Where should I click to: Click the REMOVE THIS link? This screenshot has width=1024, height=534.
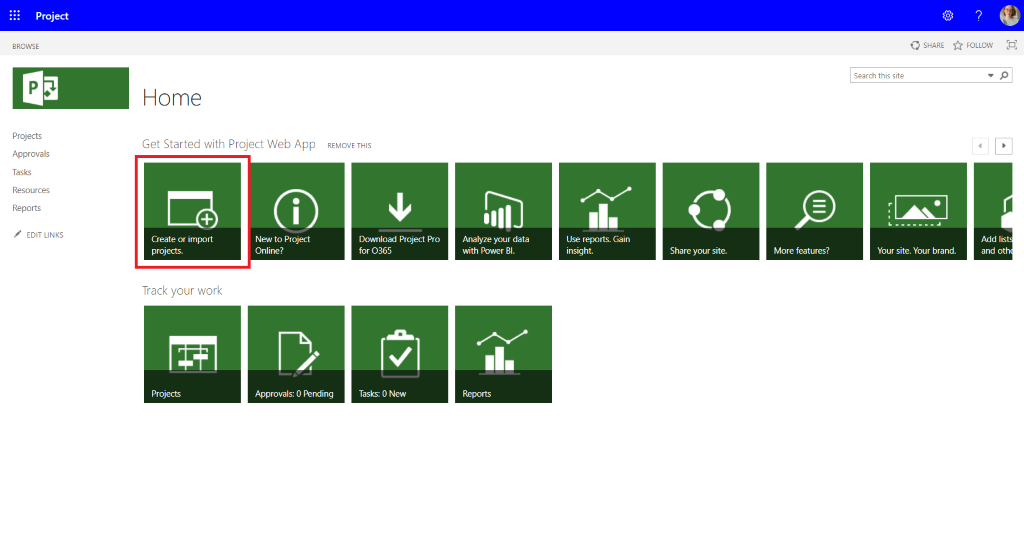coord(349,146)
